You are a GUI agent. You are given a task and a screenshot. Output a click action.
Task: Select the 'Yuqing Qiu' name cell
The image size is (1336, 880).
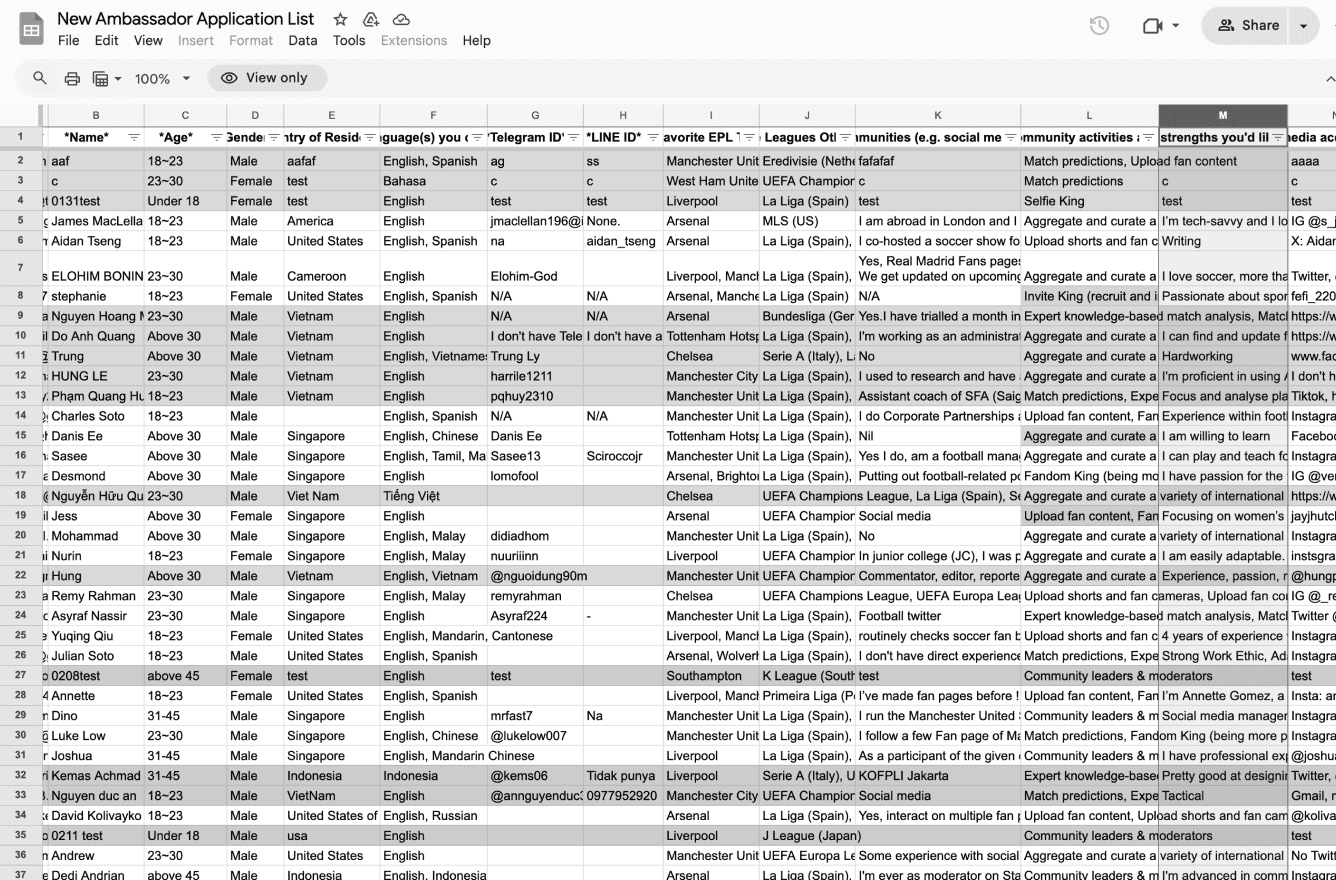click(96, 636)
